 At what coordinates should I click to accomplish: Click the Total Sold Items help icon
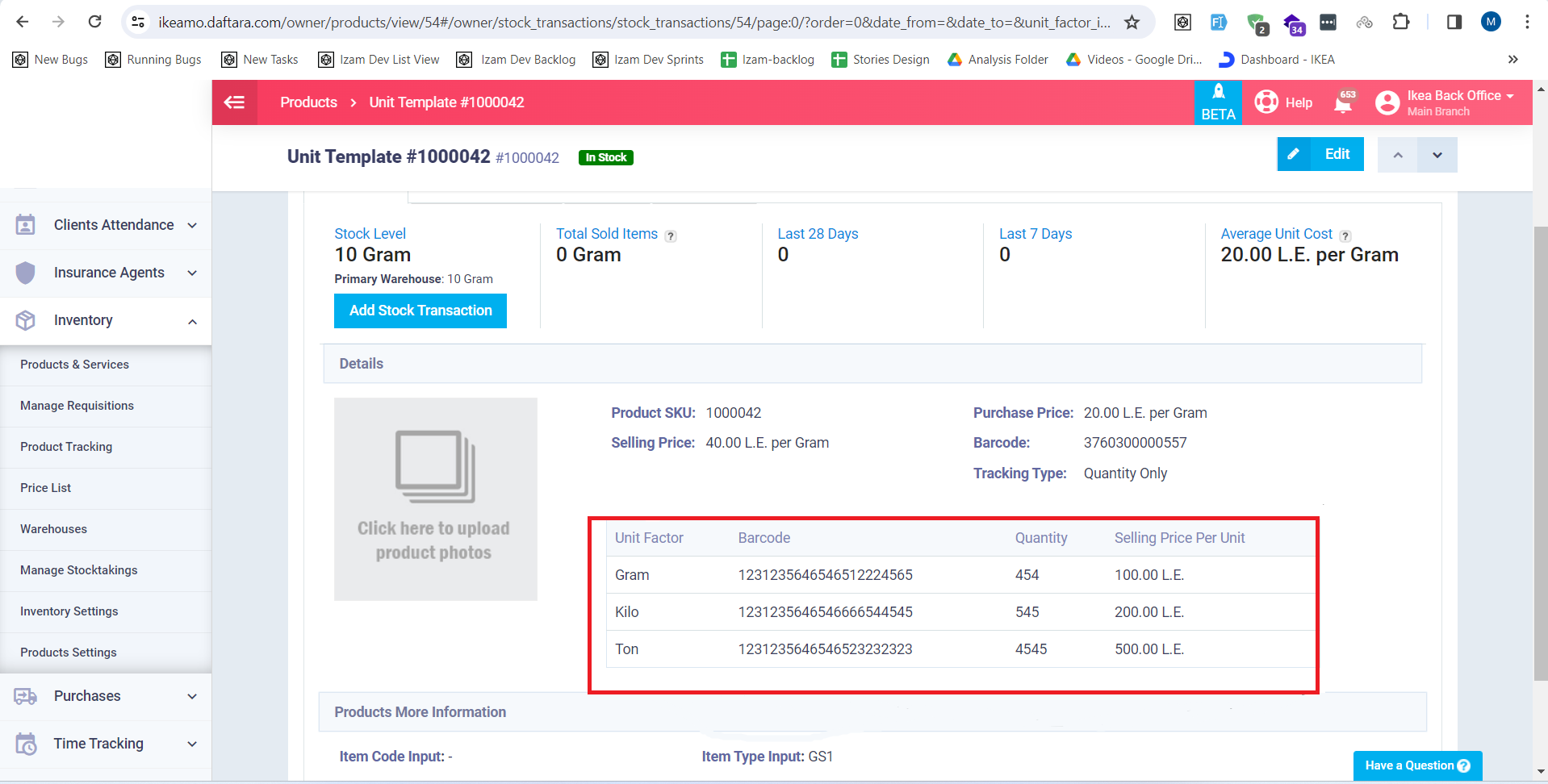671,236
